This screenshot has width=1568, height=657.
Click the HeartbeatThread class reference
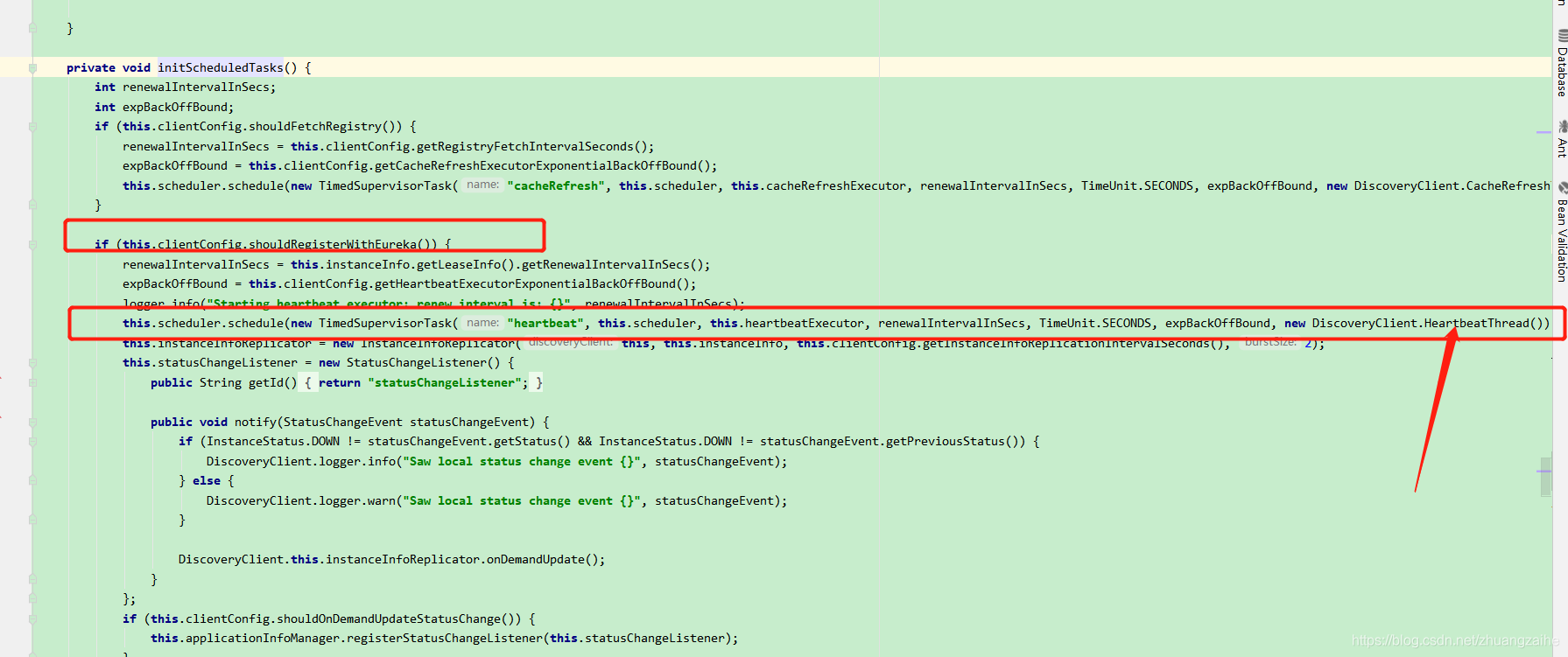pos(1476,323)
